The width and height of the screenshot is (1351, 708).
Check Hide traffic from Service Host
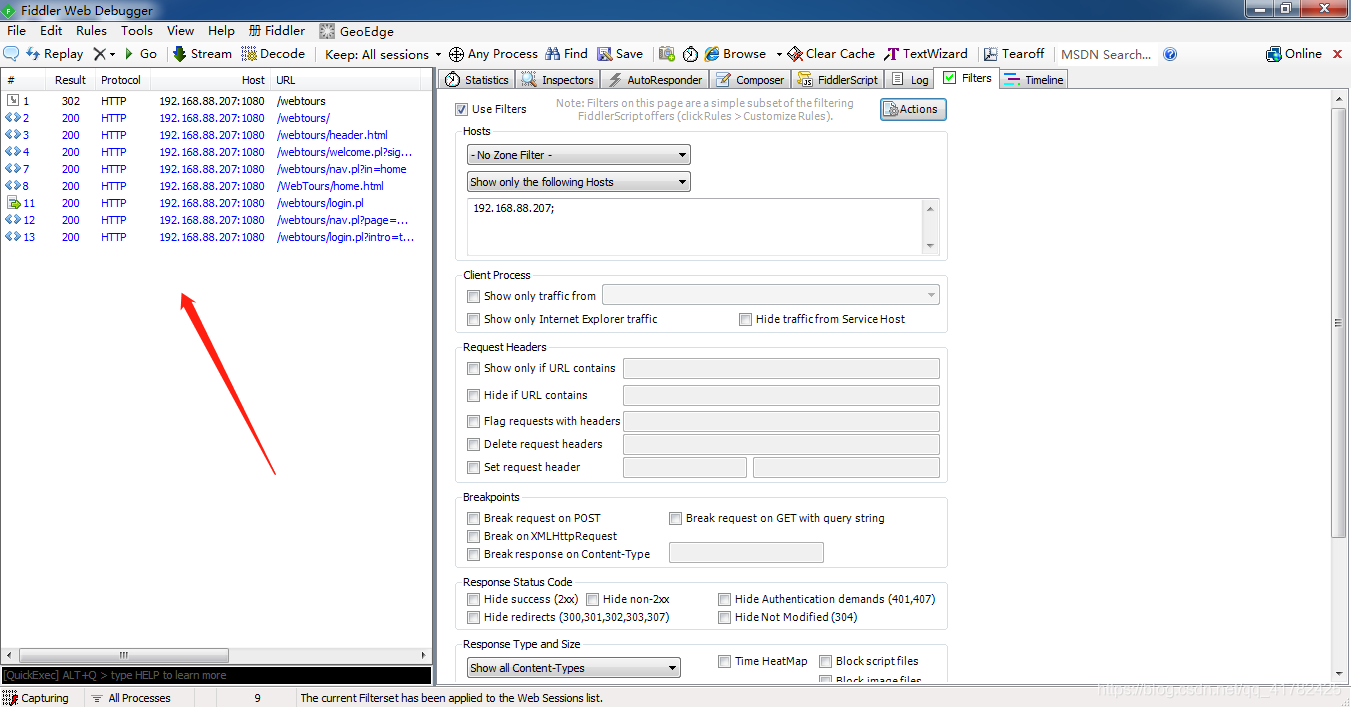pyautogui.click(x=745, y=319)
